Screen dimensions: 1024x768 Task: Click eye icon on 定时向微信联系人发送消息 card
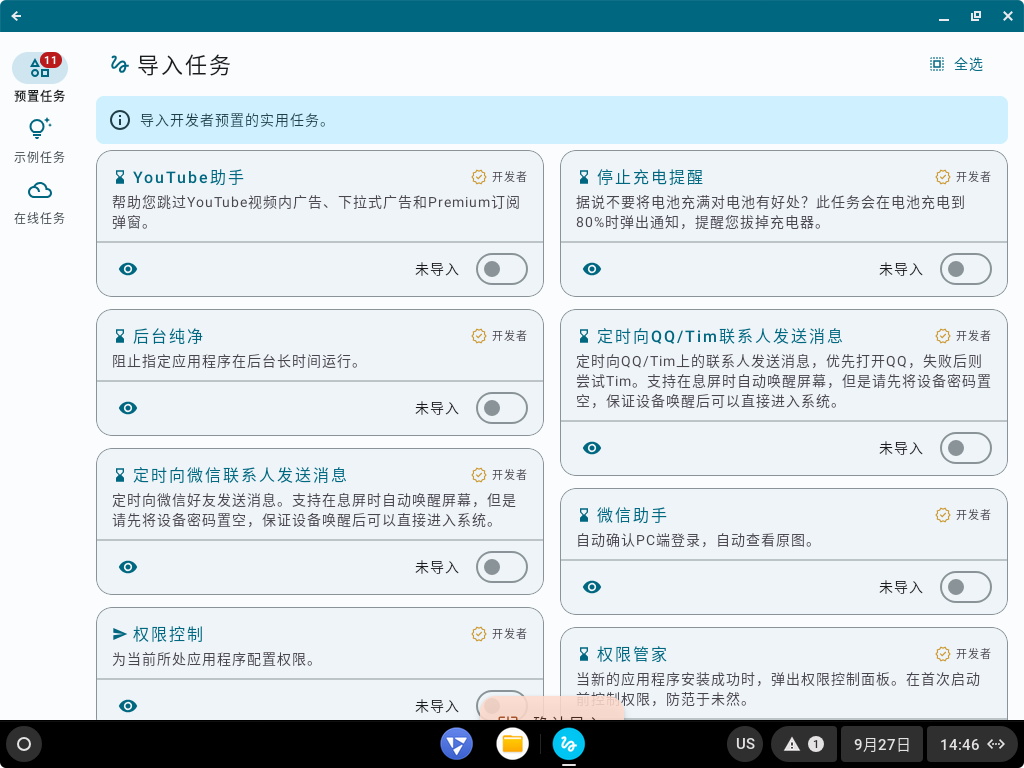point(128,567)
